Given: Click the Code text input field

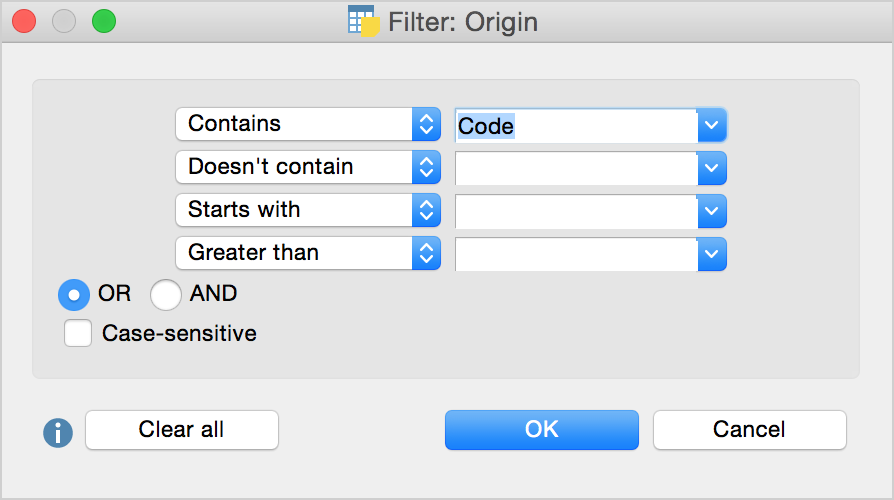Looking at the screenshot, I should (575, 126).
